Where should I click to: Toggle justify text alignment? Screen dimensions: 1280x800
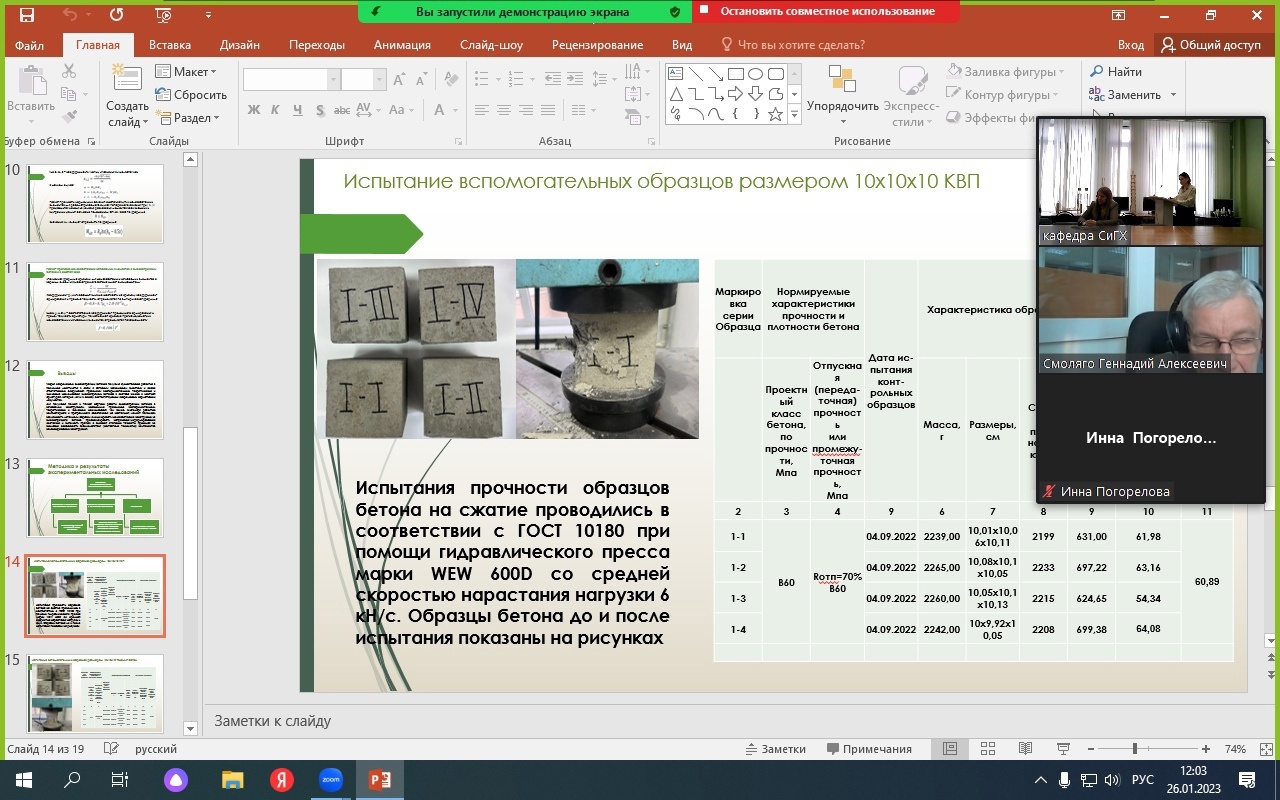tap(549, 110)
